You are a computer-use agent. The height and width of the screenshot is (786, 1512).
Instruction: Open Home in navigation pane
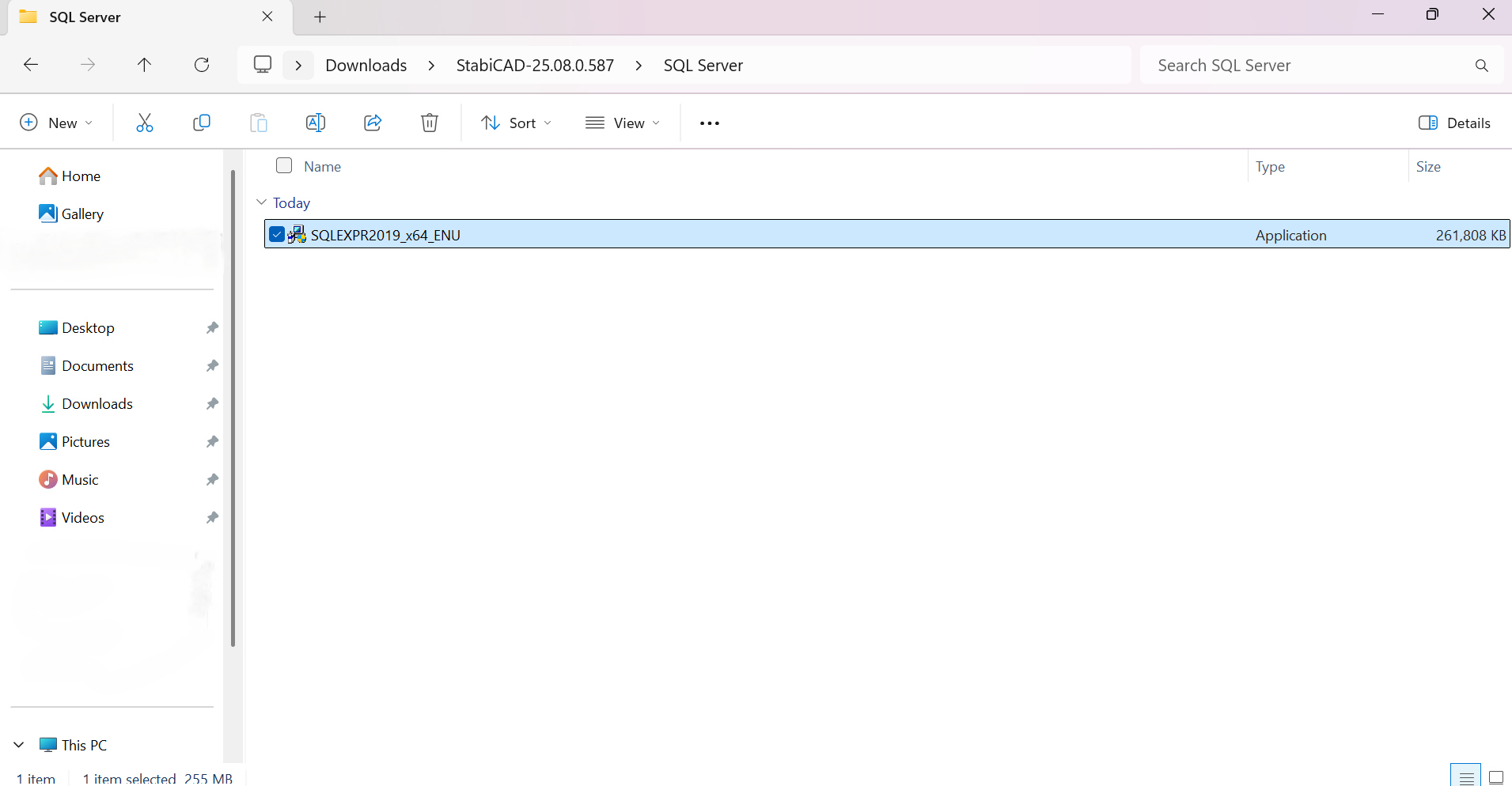click(70, 176)
